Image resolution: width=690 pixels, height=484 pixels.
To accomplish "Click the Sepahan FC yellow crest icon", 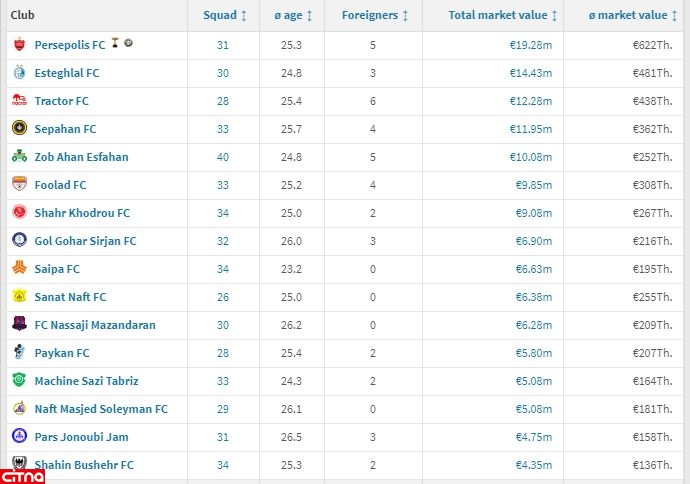I will point(19,129).
